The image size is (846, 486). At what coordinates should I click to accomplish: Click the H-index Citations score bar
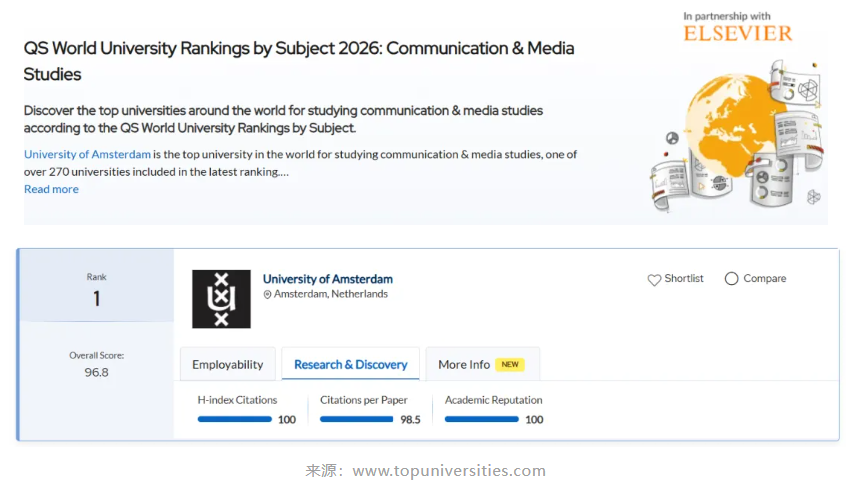pos(234,420)
